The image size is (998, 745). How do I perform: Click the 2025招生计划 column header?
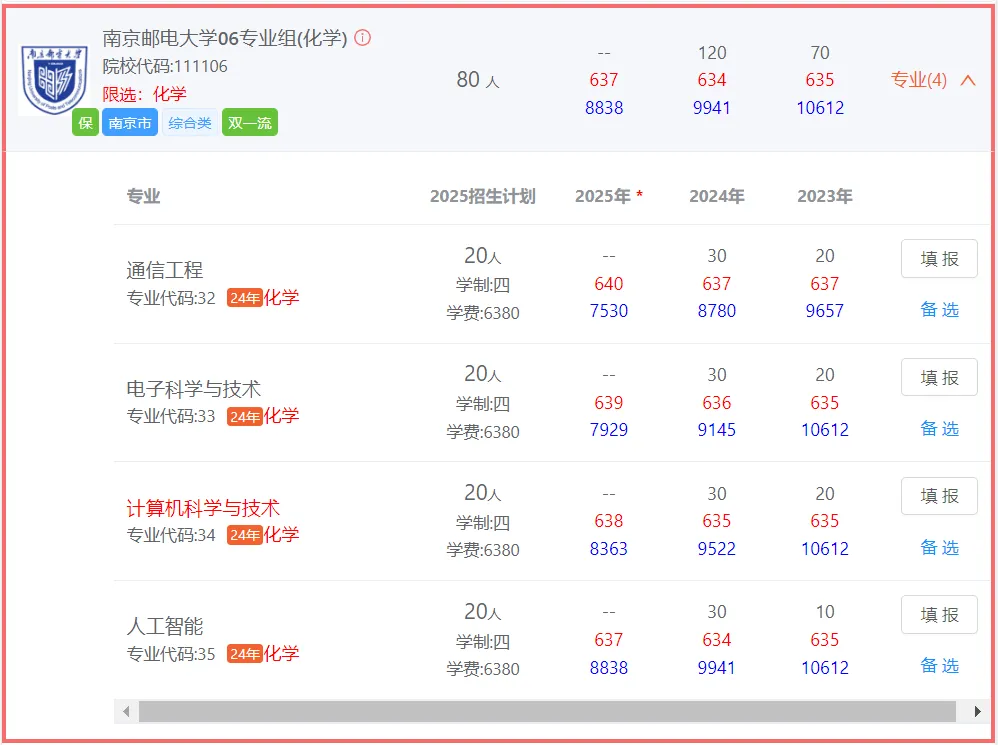(x=482, y=196)
